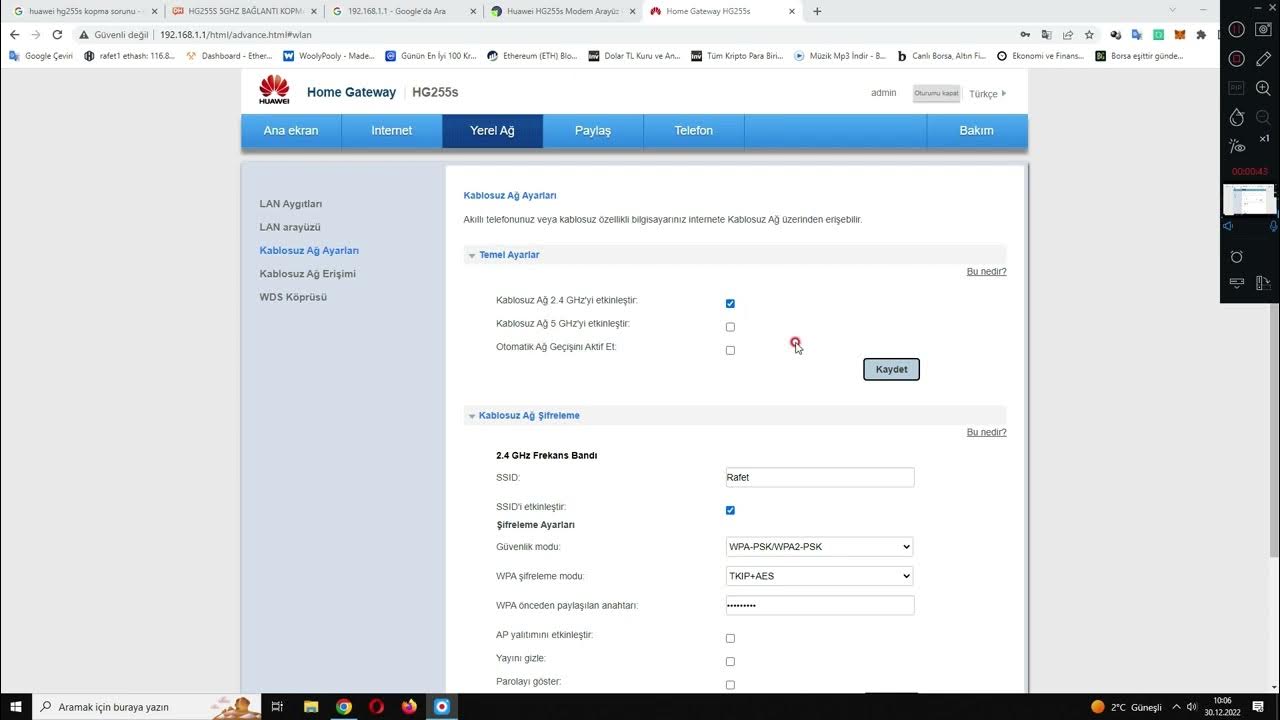This screenshot has width=1280, height=720.
Task: Open LAN Aygıtları in the sidebar
Action: (291, 204)
